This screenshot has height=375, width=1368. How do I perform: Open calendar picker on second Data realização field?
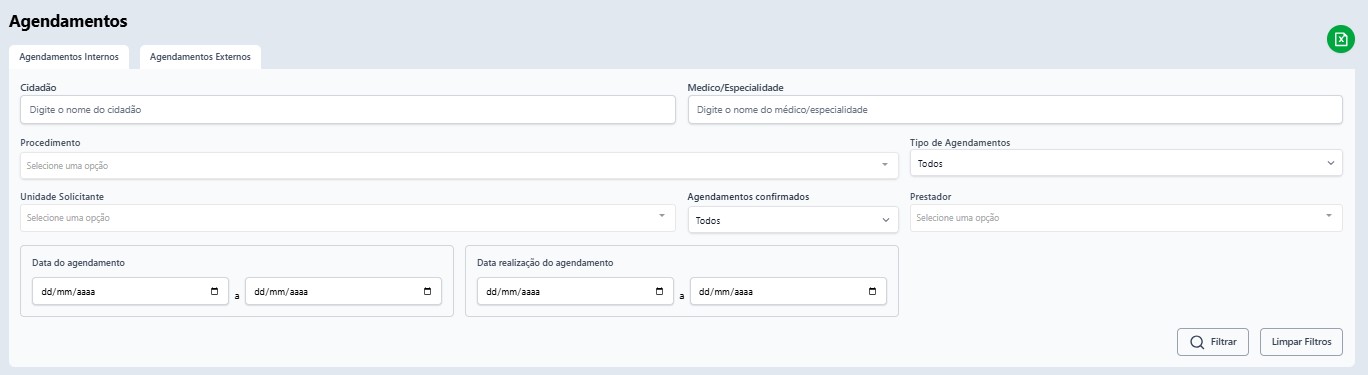tap(872, 292)
